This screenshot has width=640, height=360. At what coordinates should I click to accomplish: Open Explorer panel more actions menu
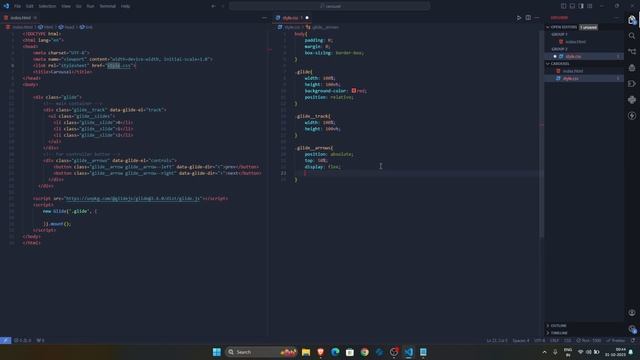pos(616,18)
